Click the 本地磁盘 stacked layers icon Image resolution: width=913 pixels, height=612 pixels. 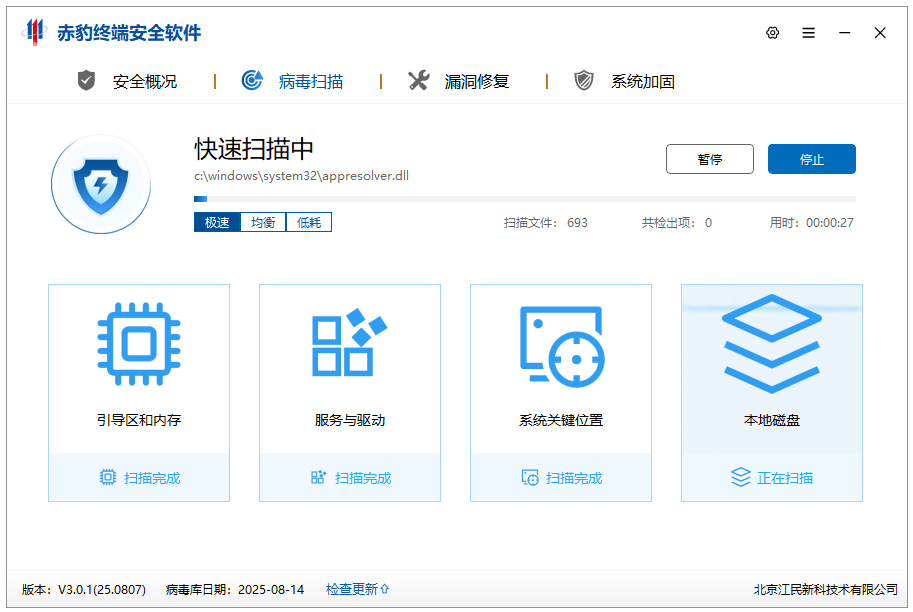pyautogui.click(x=771, y=343)
